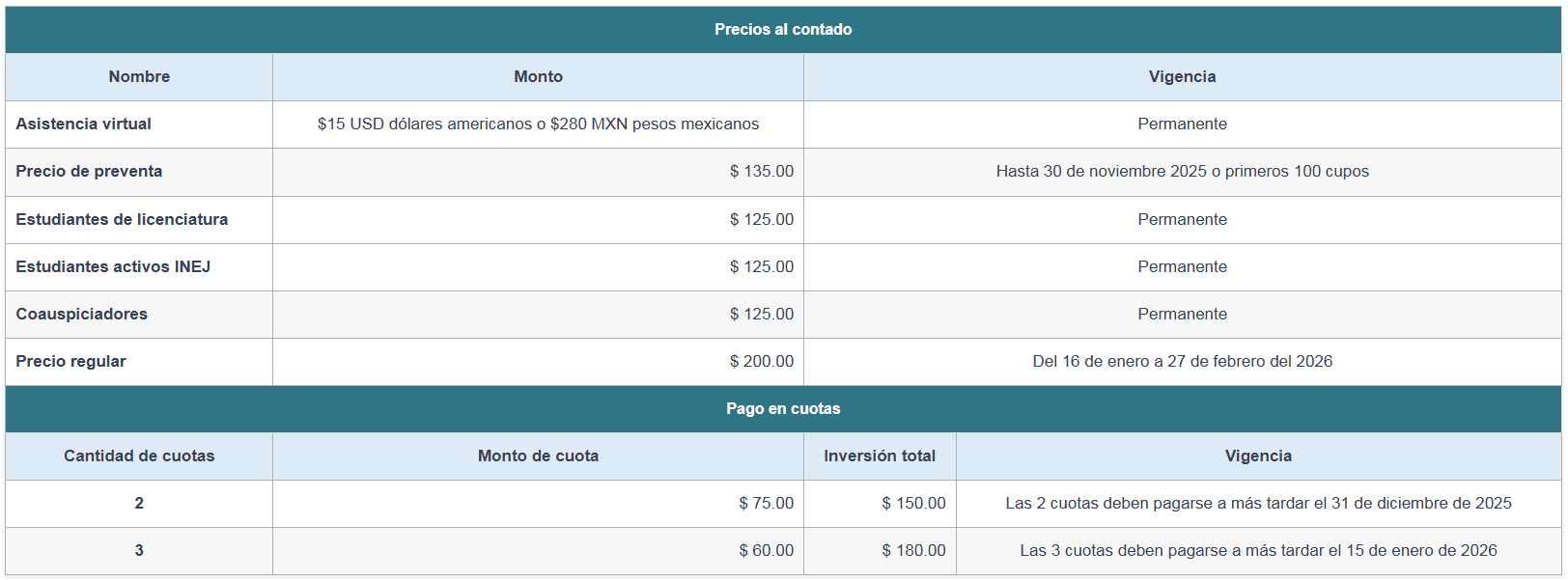Select the $15 USD virtual attendance price text
This screenshot has height=580, width=1568.
(538, 124)
